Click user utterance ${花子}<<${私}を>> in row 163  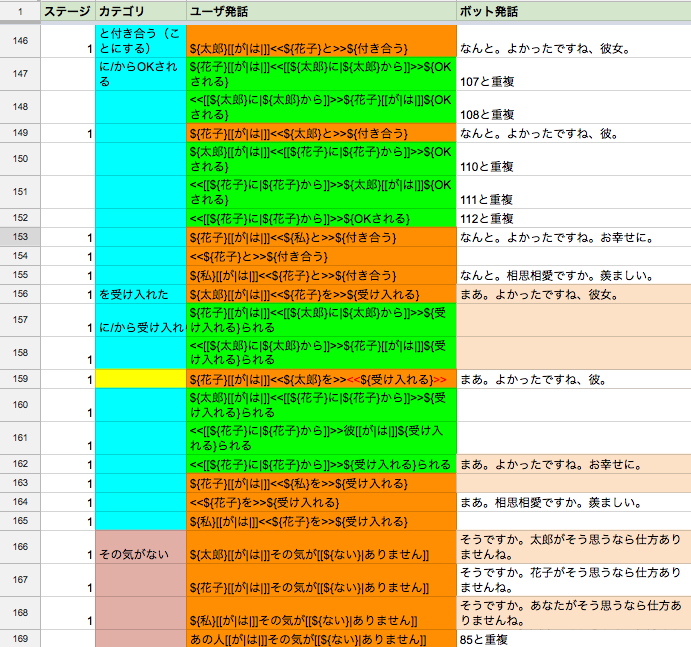321,483
